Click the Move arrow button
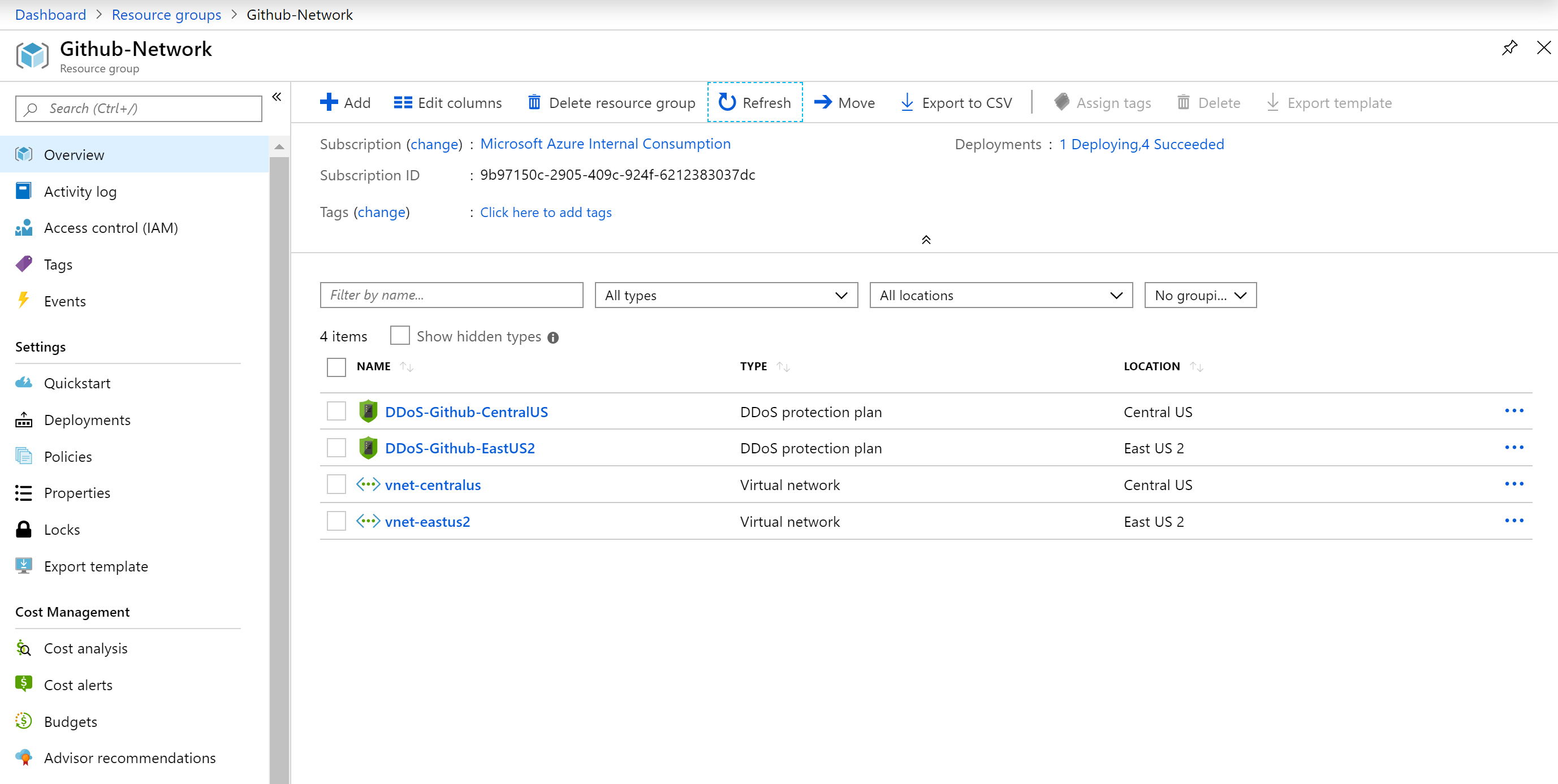This screenshot has width=1558, height=784. tap(845, 103)
